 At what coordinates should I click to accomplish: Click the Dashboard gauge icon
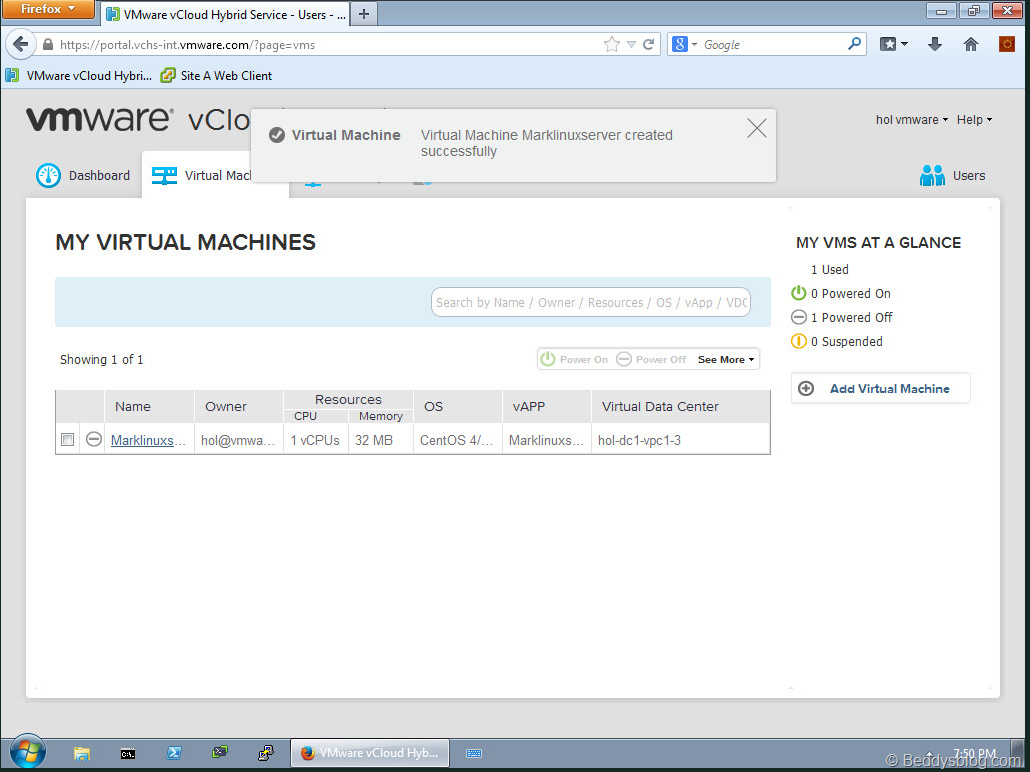49,175
